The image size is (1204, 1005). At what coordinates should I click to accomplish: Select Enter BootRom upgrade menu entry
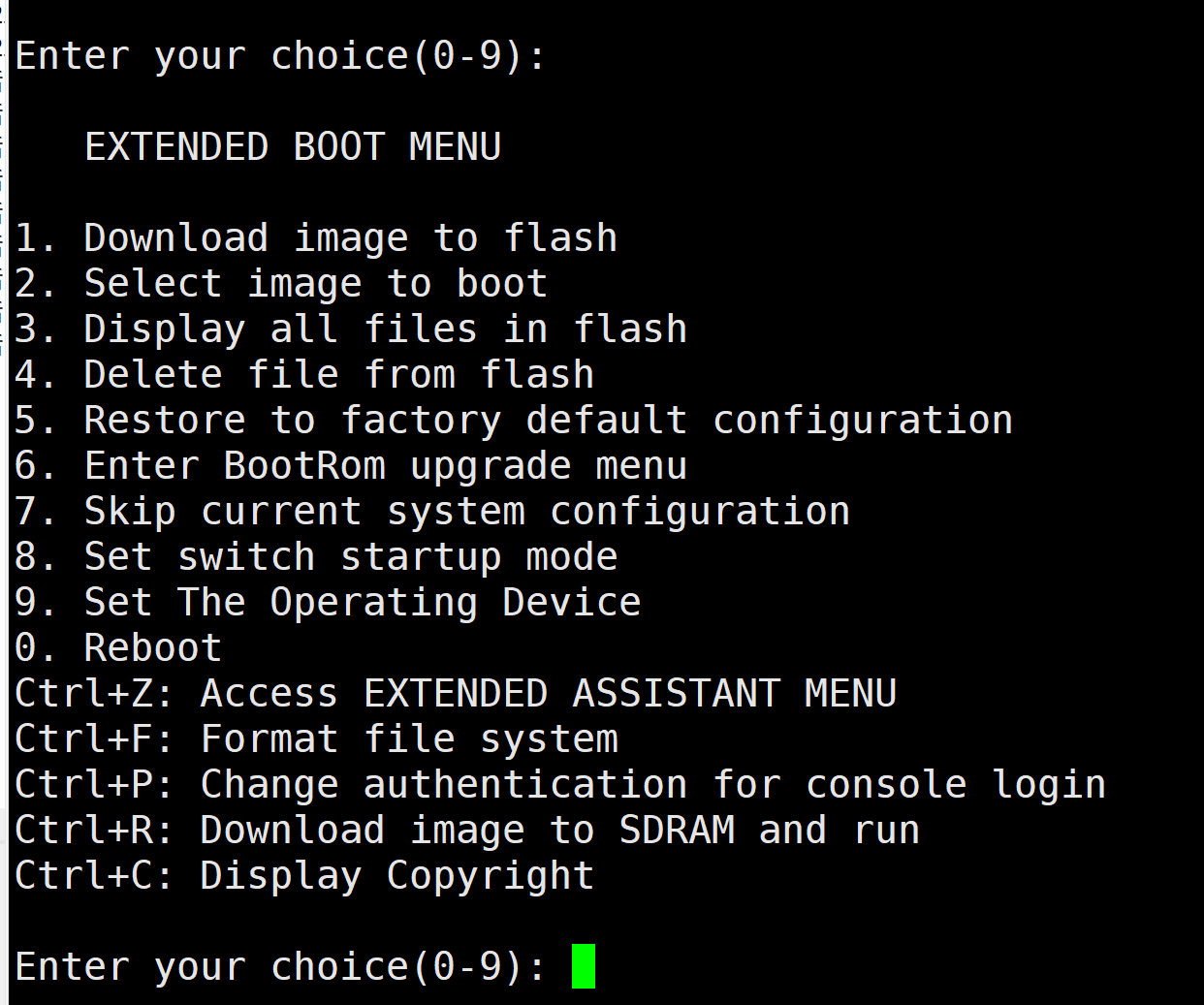[x=351, y=466]
